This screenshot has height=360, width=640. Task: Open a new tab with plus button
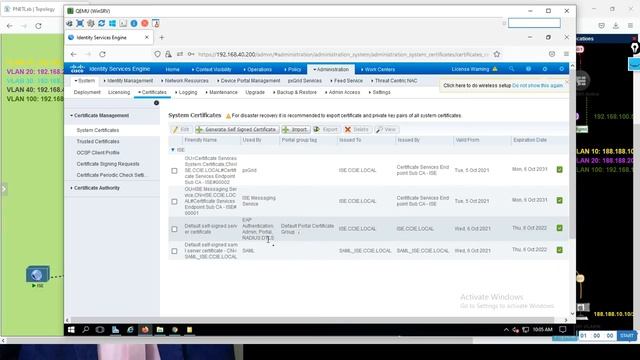pyautogui.click(x=162, y=38)
